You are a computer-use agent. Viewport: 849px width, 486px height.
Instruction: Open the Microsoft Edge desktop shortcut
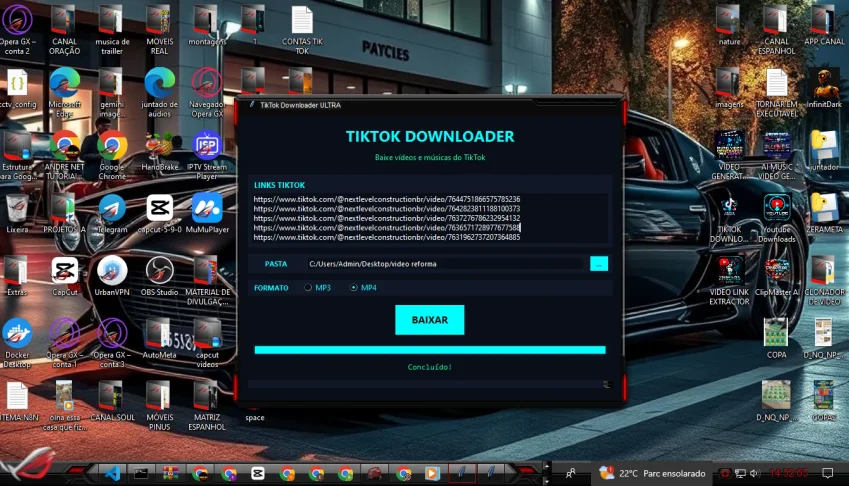[64, 93]
